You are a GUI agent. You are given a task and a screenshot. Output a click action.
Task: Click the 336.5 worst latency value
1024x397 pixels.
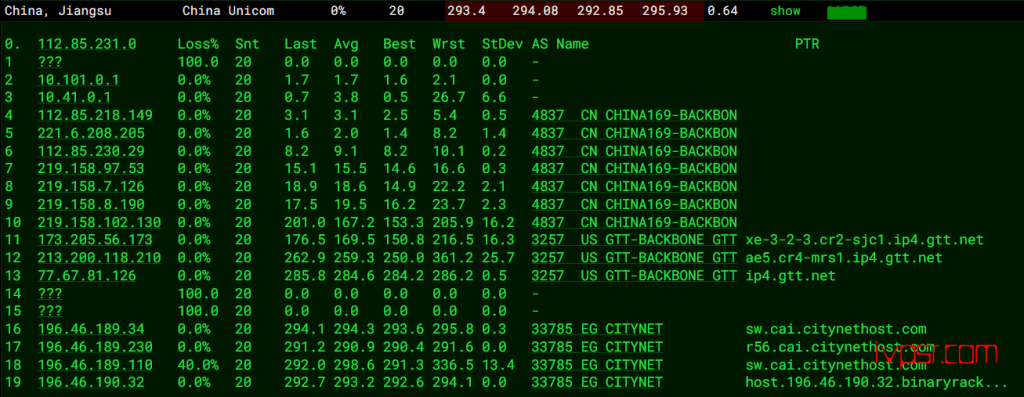pyautogui.click(x=453, y=364)
